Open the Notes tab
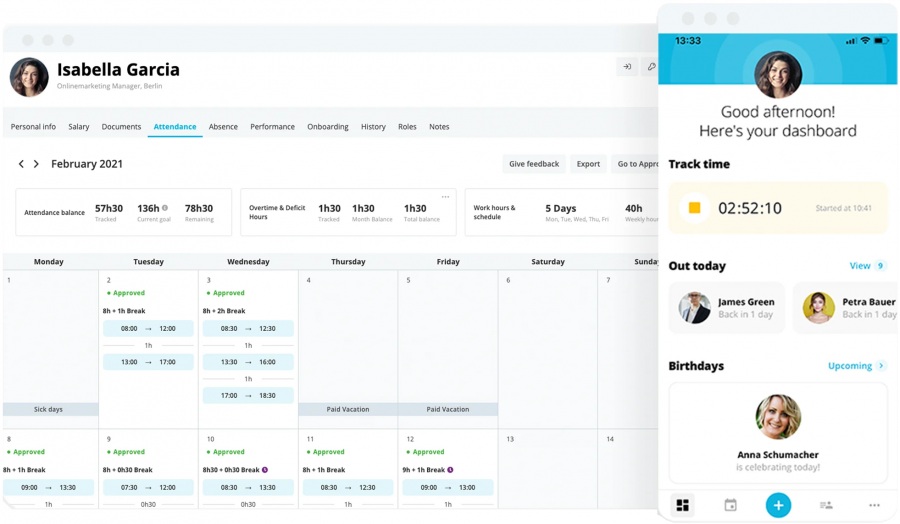 pos(439,127)
